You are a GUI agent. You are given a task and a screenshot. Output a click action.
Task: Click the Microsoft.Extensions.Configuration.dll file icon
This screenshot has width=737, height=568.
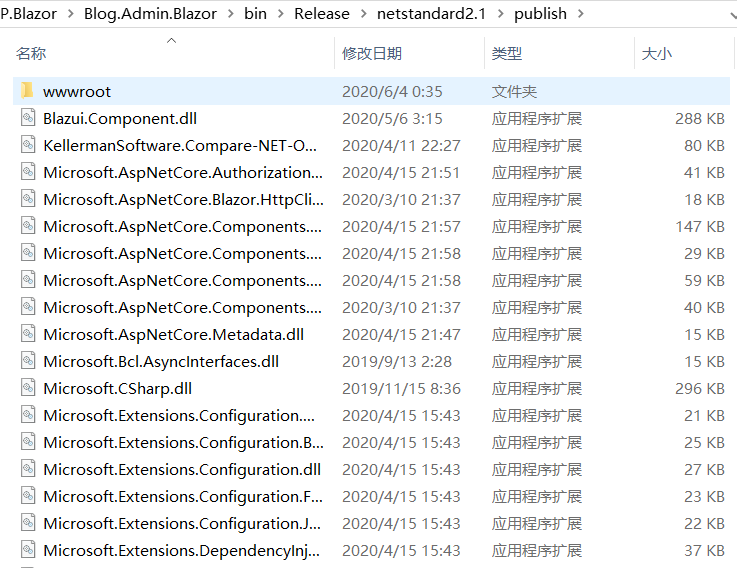click(28, 468)
